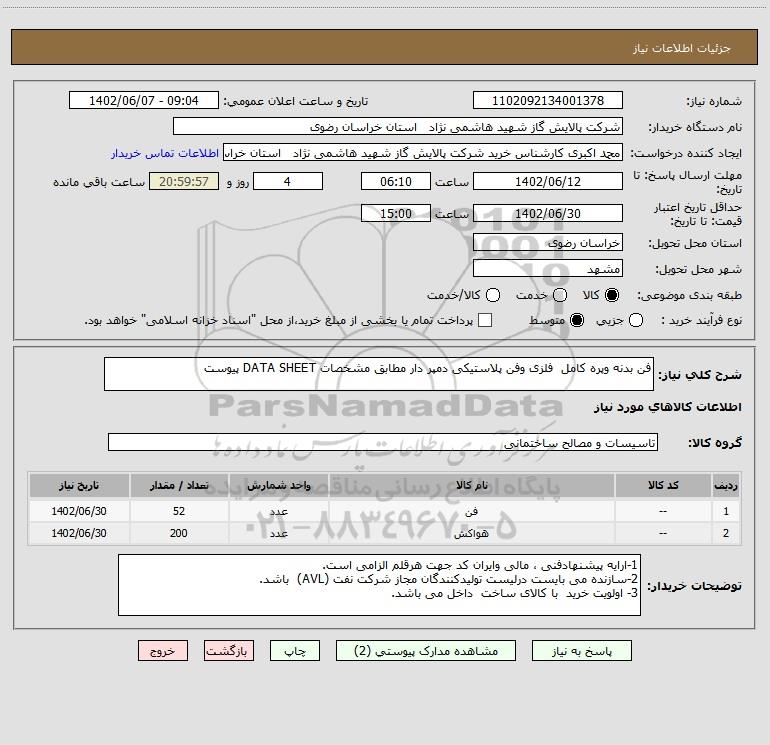Viewport: 770px width, 745px height.
Task: Open the اطلاعات تماس خریدار link
Action: point(165,153)
